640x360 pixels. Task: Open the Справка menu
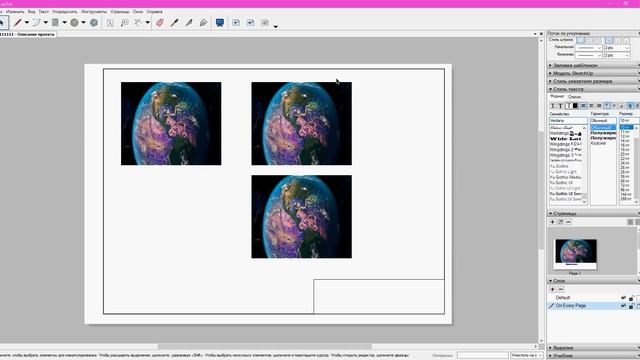click(x=154, y=12)
